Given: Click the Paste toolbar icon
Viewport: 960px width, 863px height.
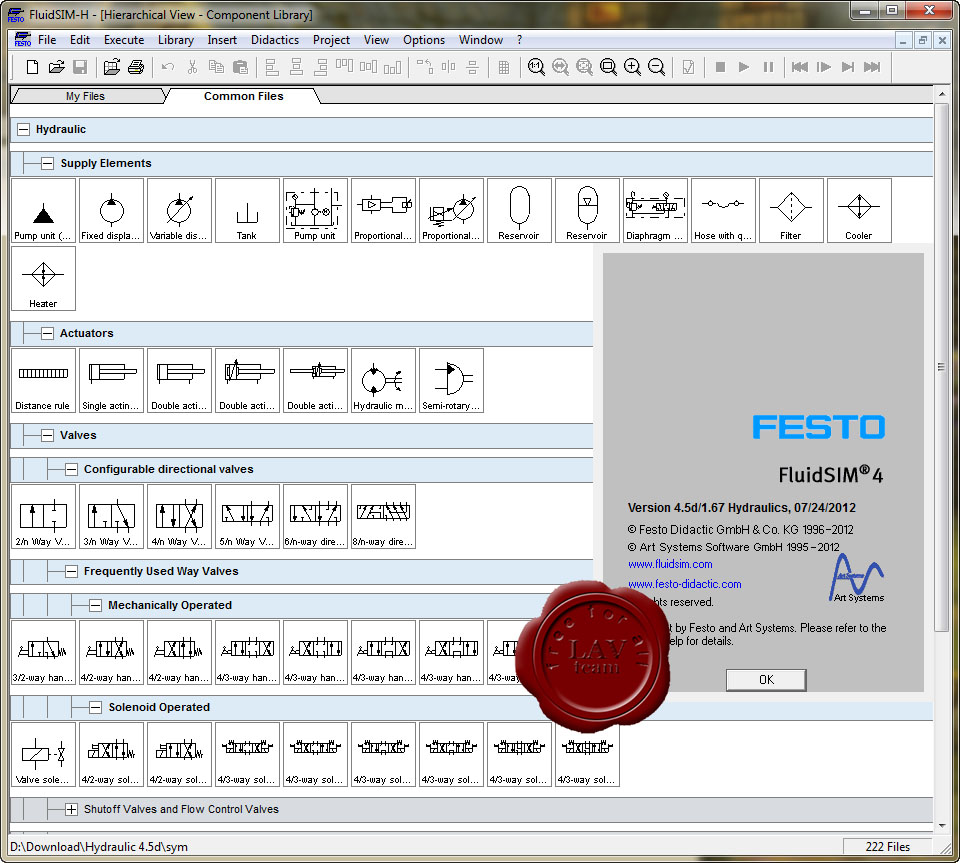Looking at the screenshot, I should [x=241, y=67].
